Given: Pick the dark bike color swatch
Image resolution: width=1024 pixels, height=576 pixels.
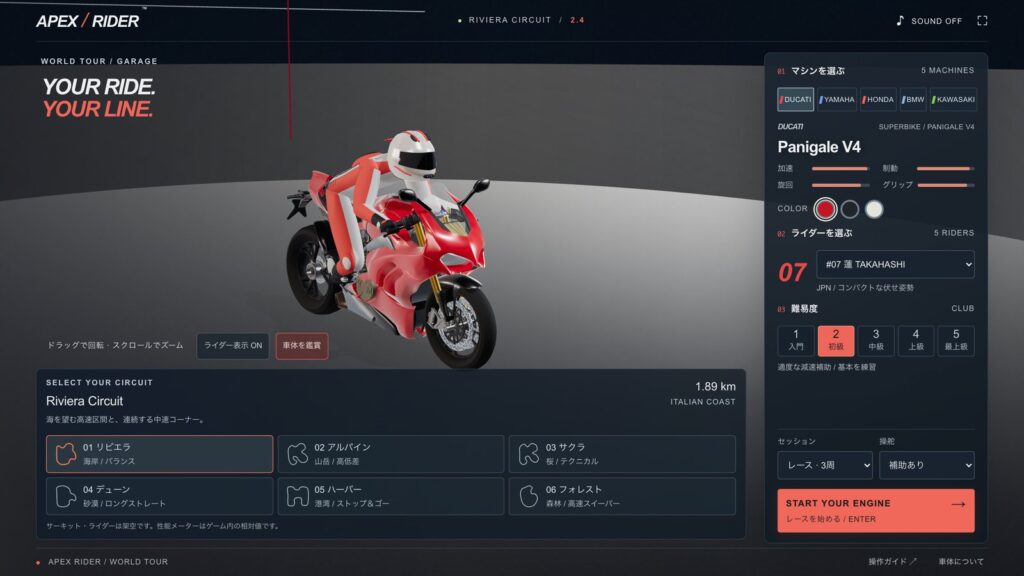Looking at the screenshot, I should pyautogui.click(x=850, y=209).
